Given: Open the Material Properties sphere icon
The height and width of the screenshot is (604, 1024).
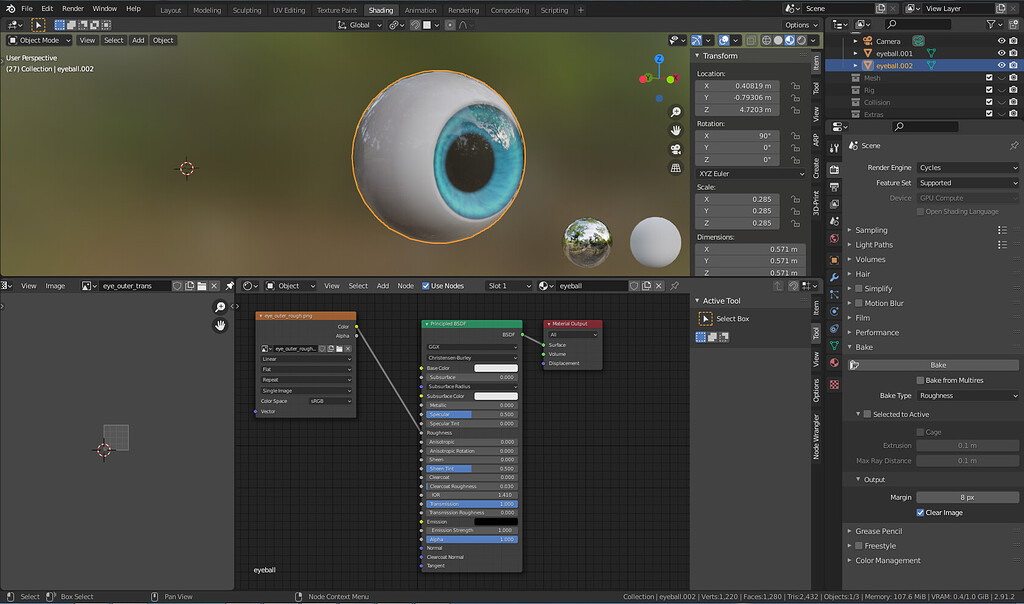Looking at the screenshot, I should tap(833, 364).
